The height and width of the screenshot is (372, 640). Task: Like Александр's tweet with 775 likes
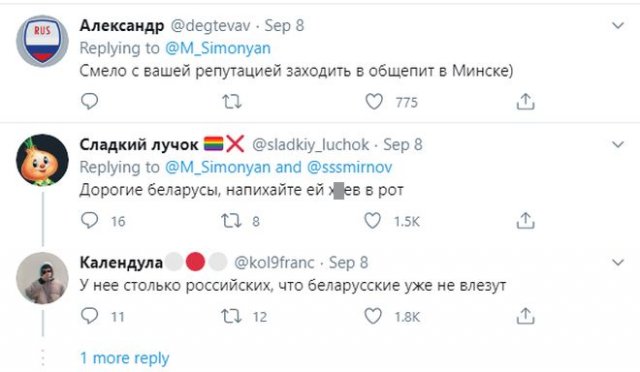click(x=373, y=101)
